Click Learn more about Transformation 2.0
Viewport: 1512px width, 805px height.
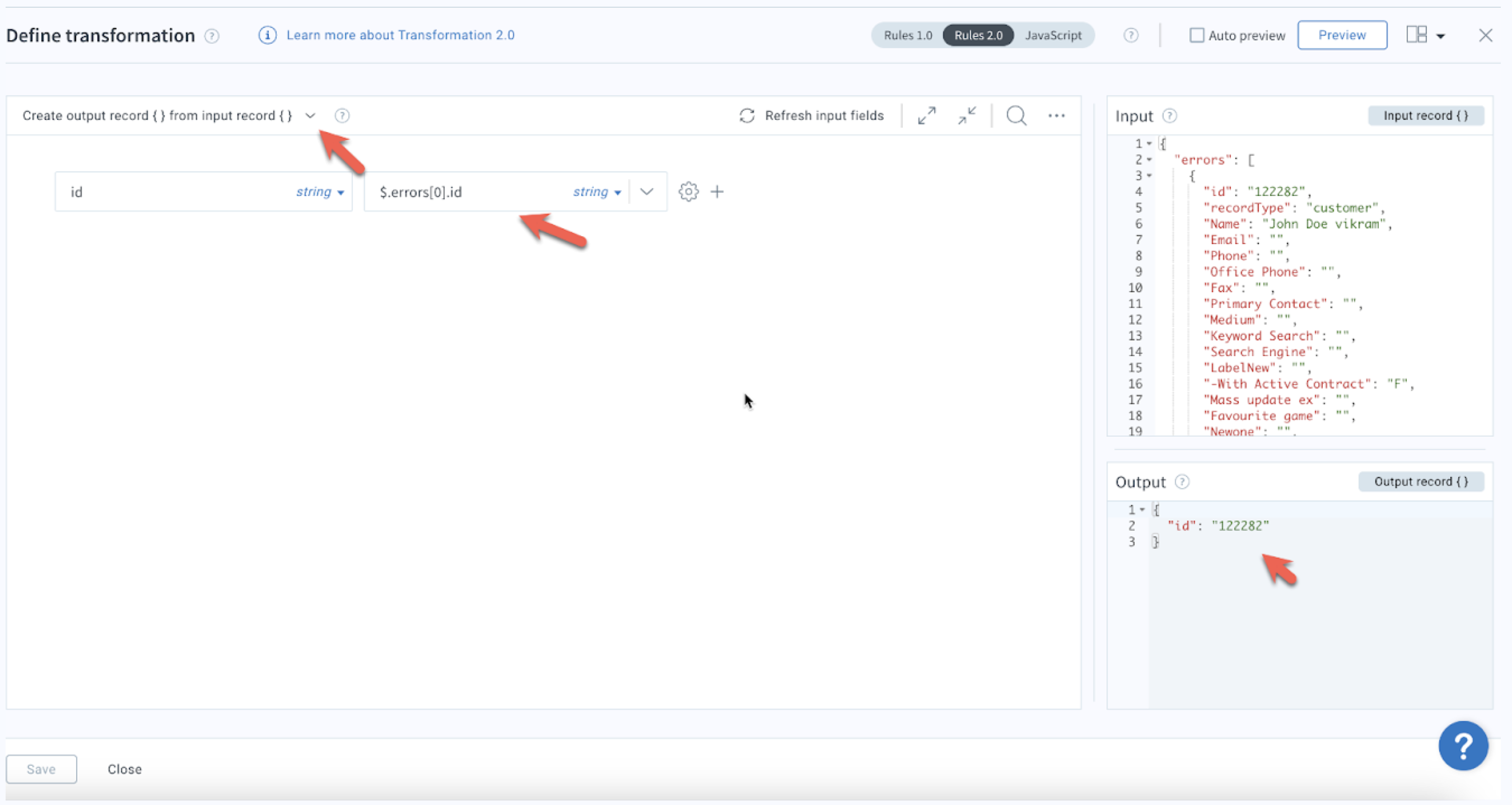tap(400, 35)
